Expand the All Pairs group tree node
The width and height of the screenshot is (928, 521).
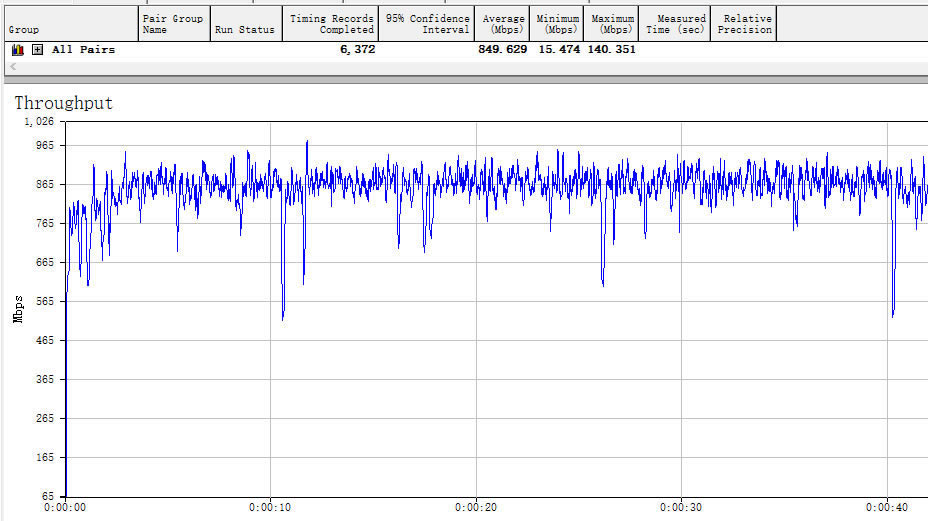pyautogui.click(x=37, y=50)
